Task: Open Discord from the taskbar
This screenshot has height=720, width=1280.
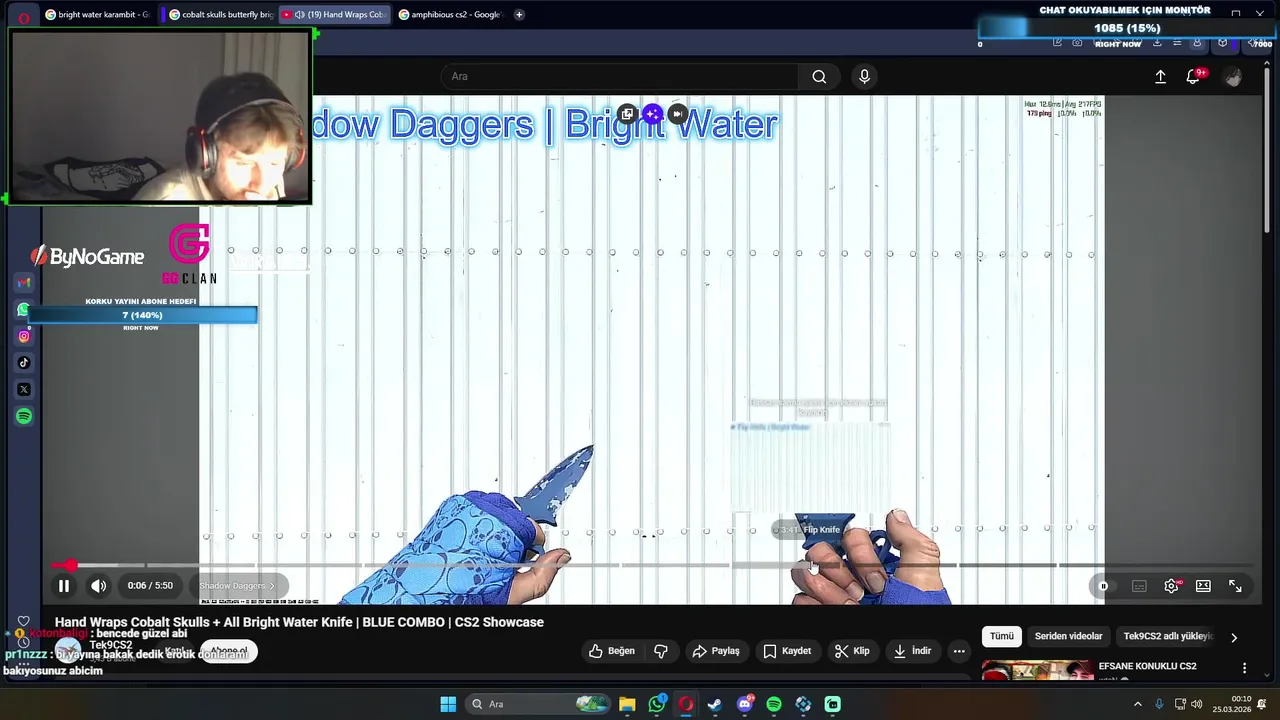Action: click(x=744, y=704)
